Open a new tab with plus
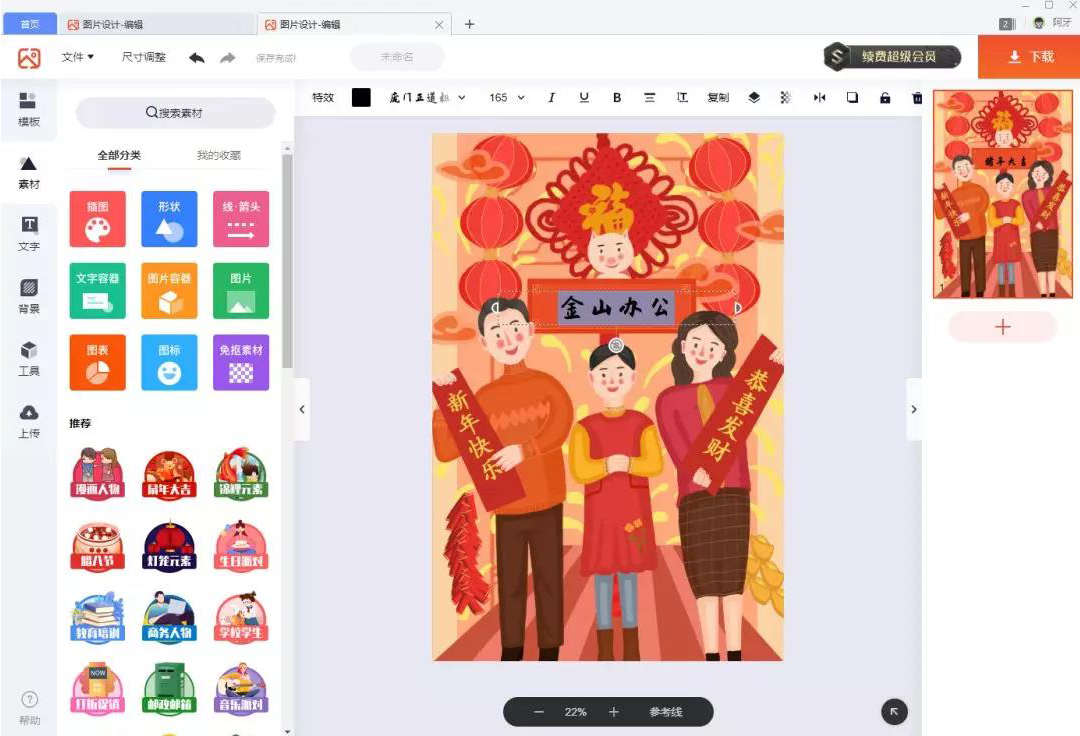The height and width of the screenshot is (736, 1080). point(470,24)
